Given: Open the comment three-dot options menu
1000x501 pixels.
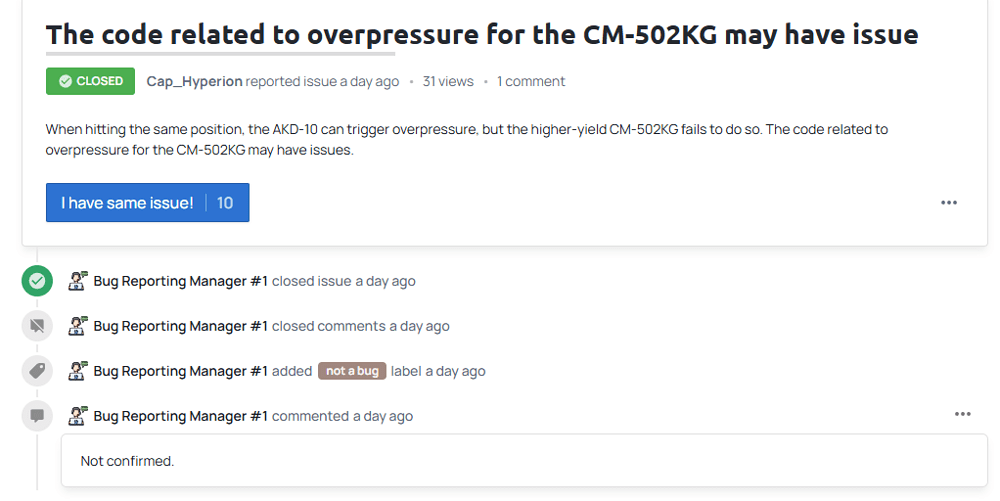Looking at the screenshot, I should click(962, 414).
